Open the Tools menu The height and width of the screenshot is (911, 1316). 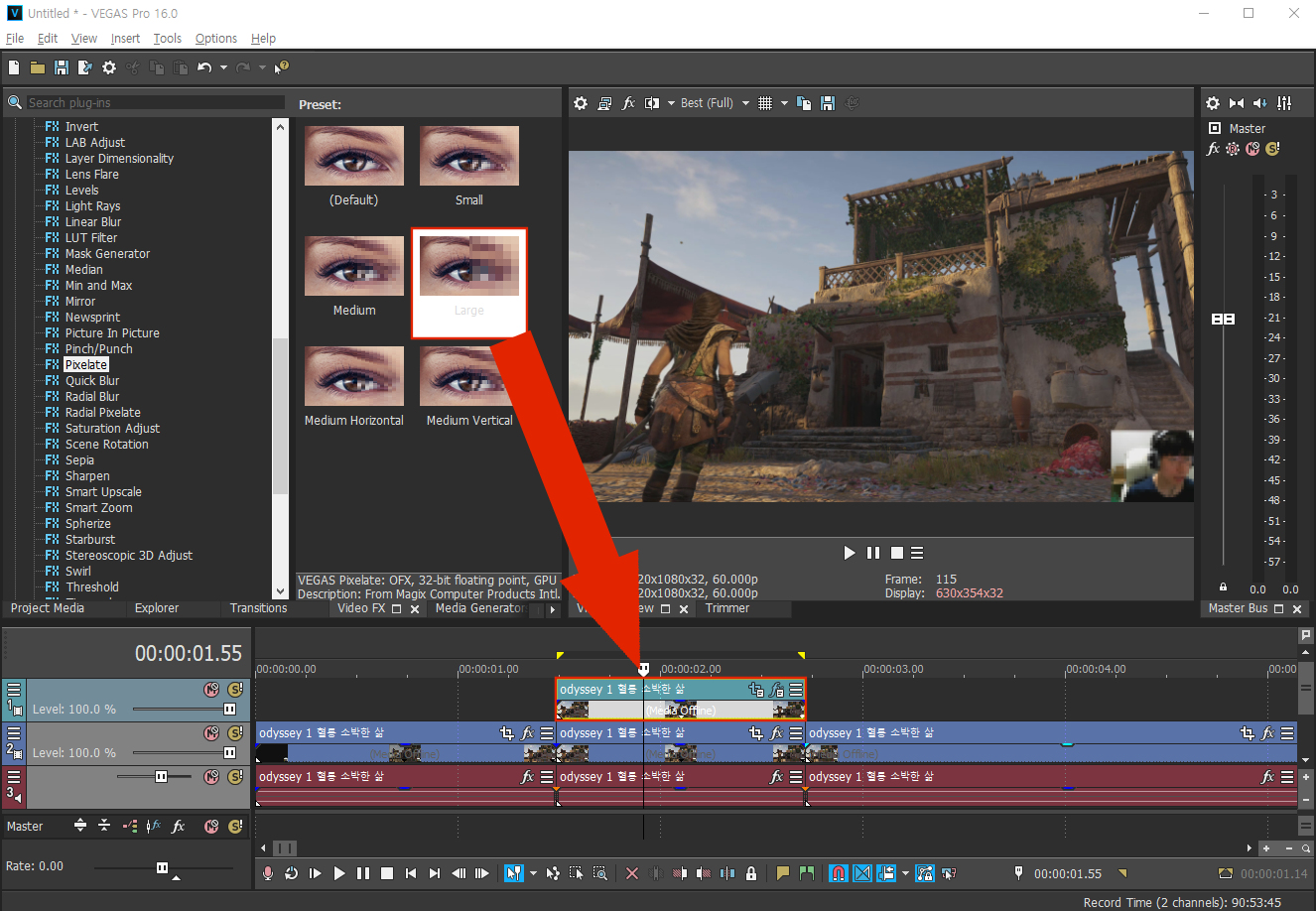(167, 38)
